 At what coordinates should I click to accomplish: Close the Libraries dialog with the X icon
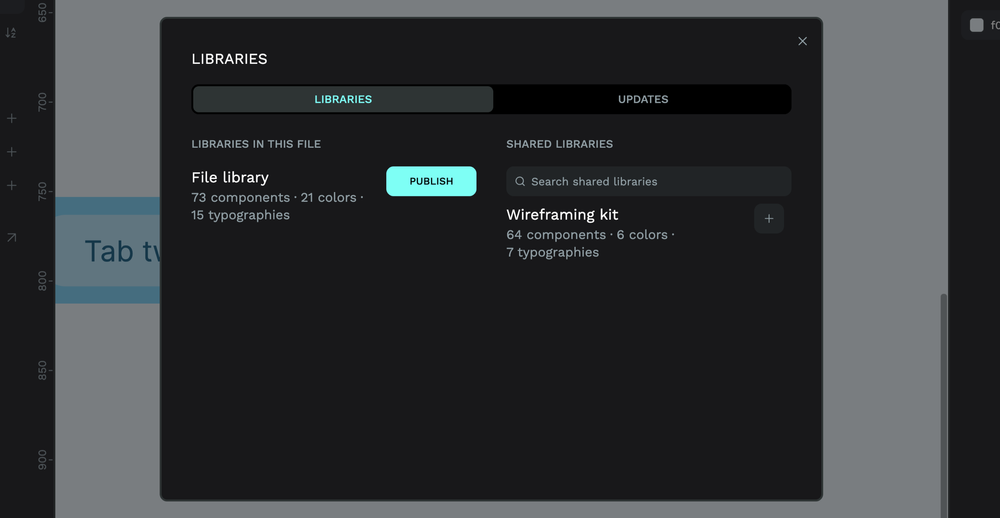pos(802,41)
